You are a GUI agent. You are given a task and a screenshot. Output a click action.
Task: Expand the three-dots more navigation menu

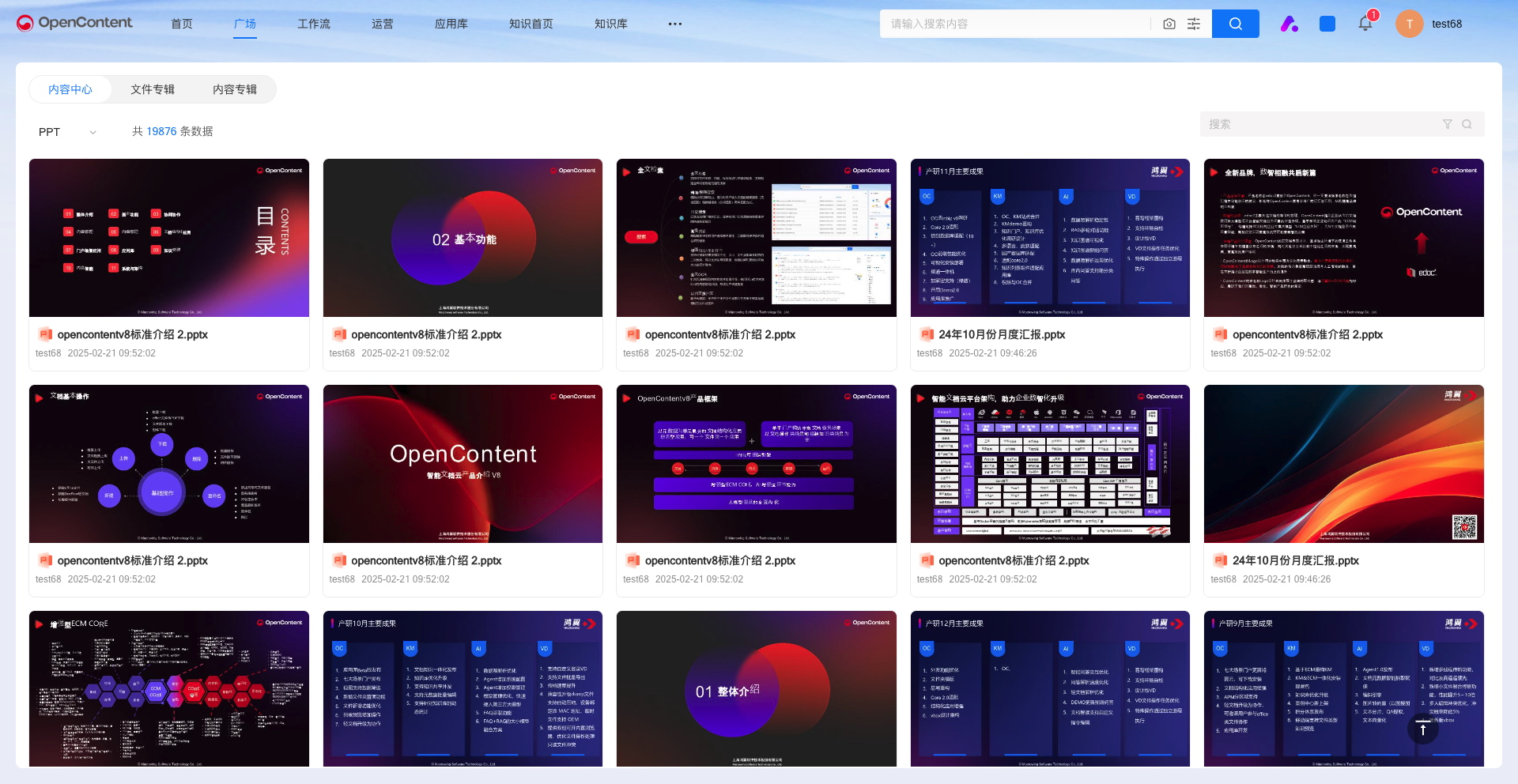674,24
